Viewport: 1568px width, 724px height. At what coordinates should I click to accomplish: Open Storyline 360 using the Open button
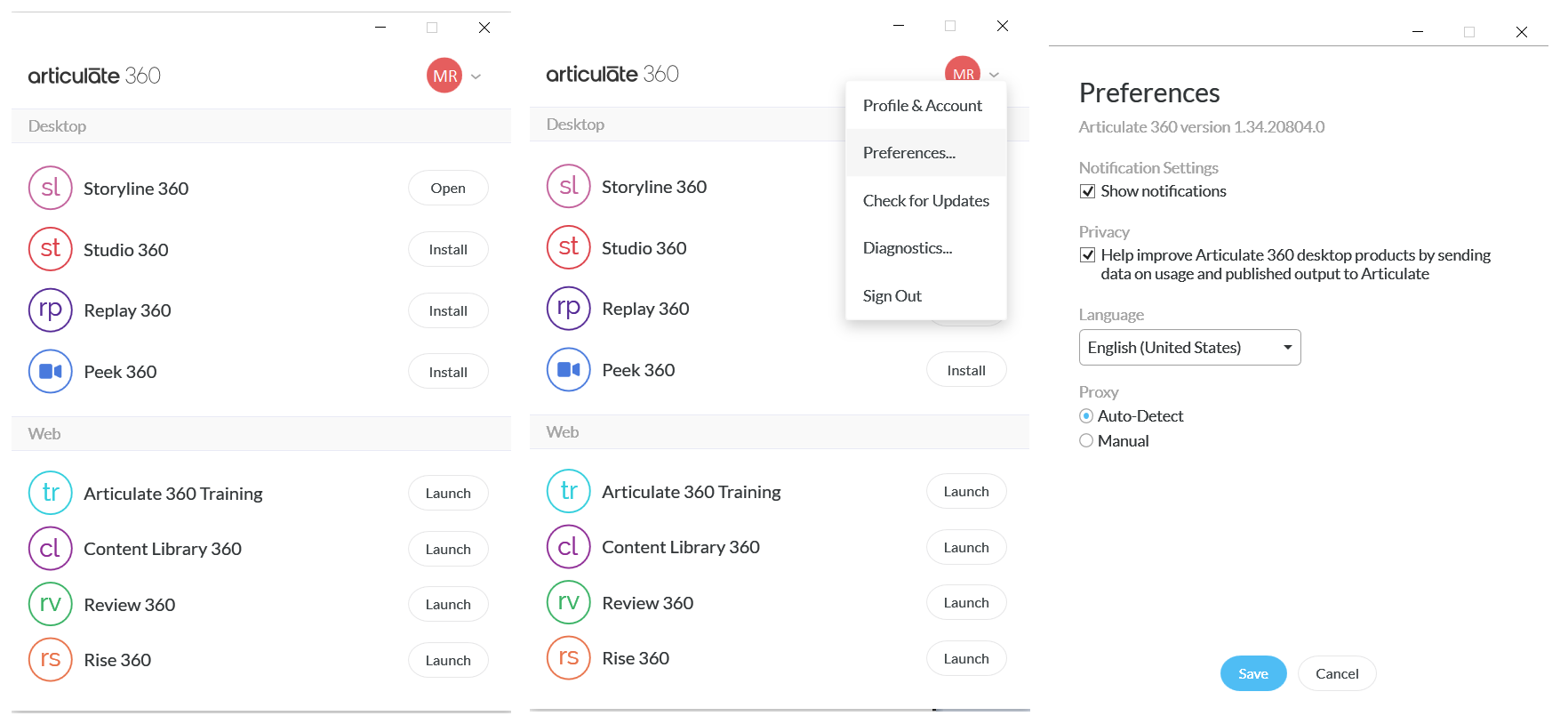point(448,188)
